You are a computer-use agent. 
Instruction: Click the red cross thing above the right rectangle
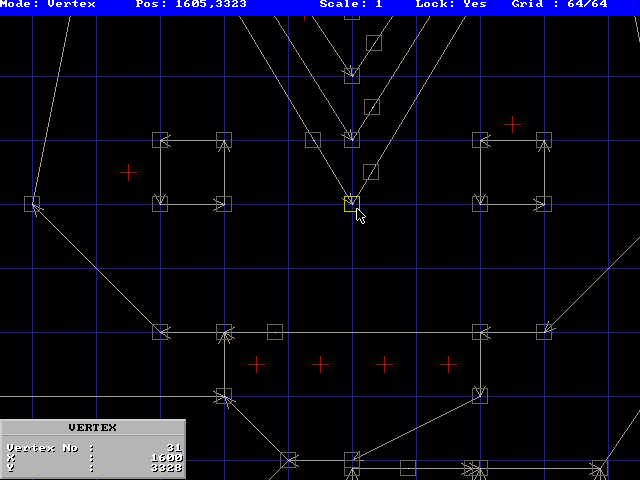point(512,124)
